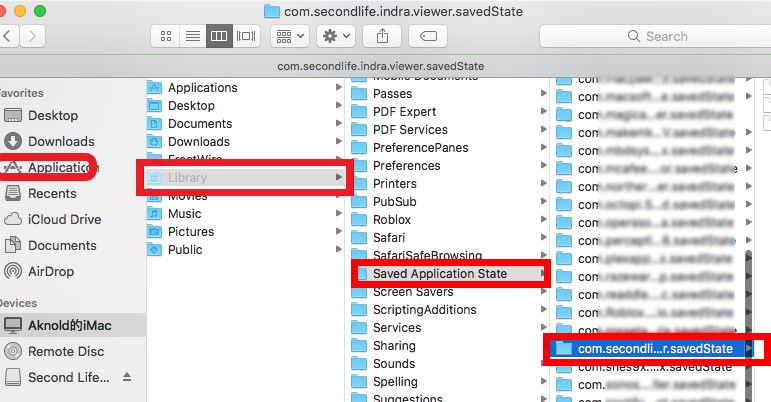Expand Music folder disclosure arrow
This screenshot has height=402, width=771.
click(338, 213)
